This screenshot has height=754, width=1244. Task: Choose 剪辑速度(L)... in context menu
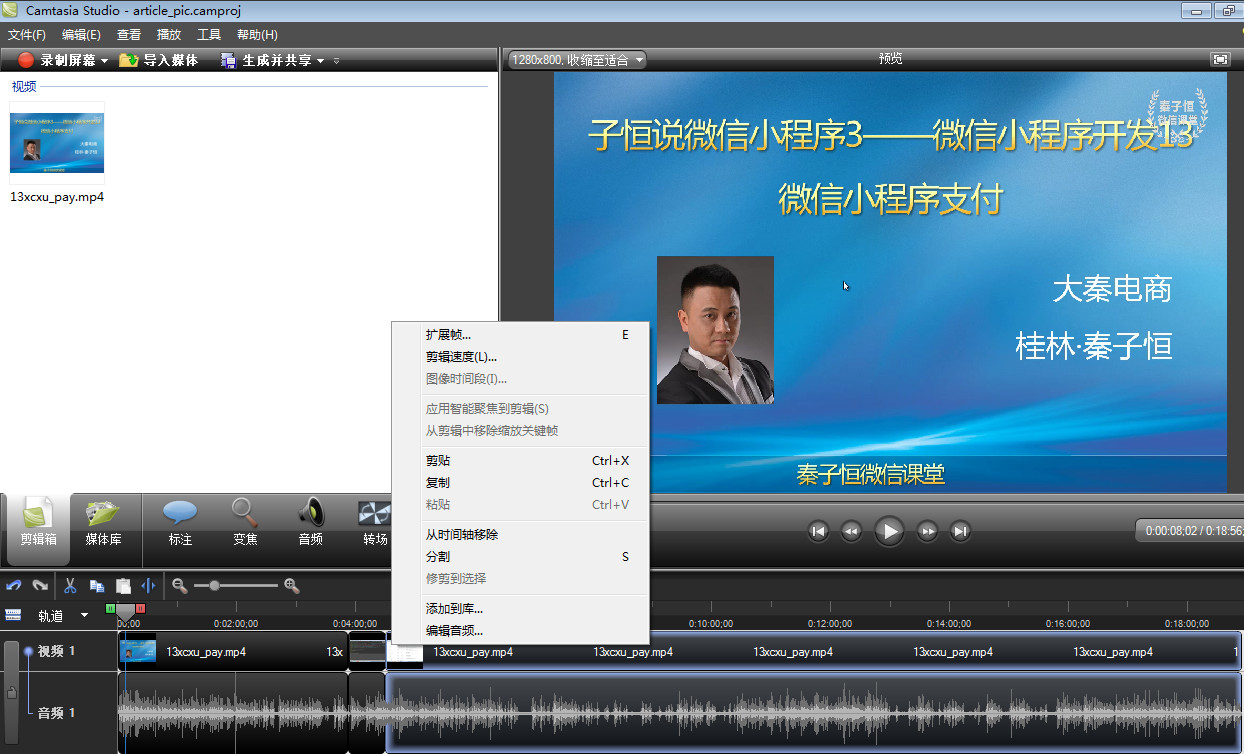click(x=520, y=357)
